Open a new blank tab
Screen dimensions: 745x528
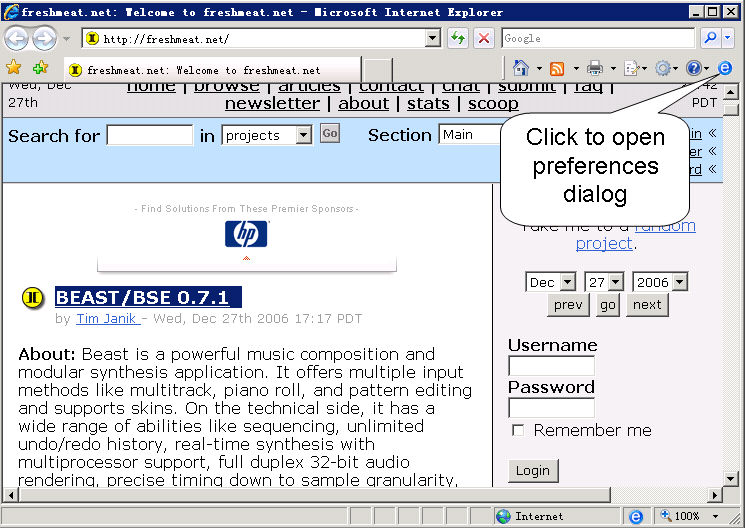tap(378, 70)
